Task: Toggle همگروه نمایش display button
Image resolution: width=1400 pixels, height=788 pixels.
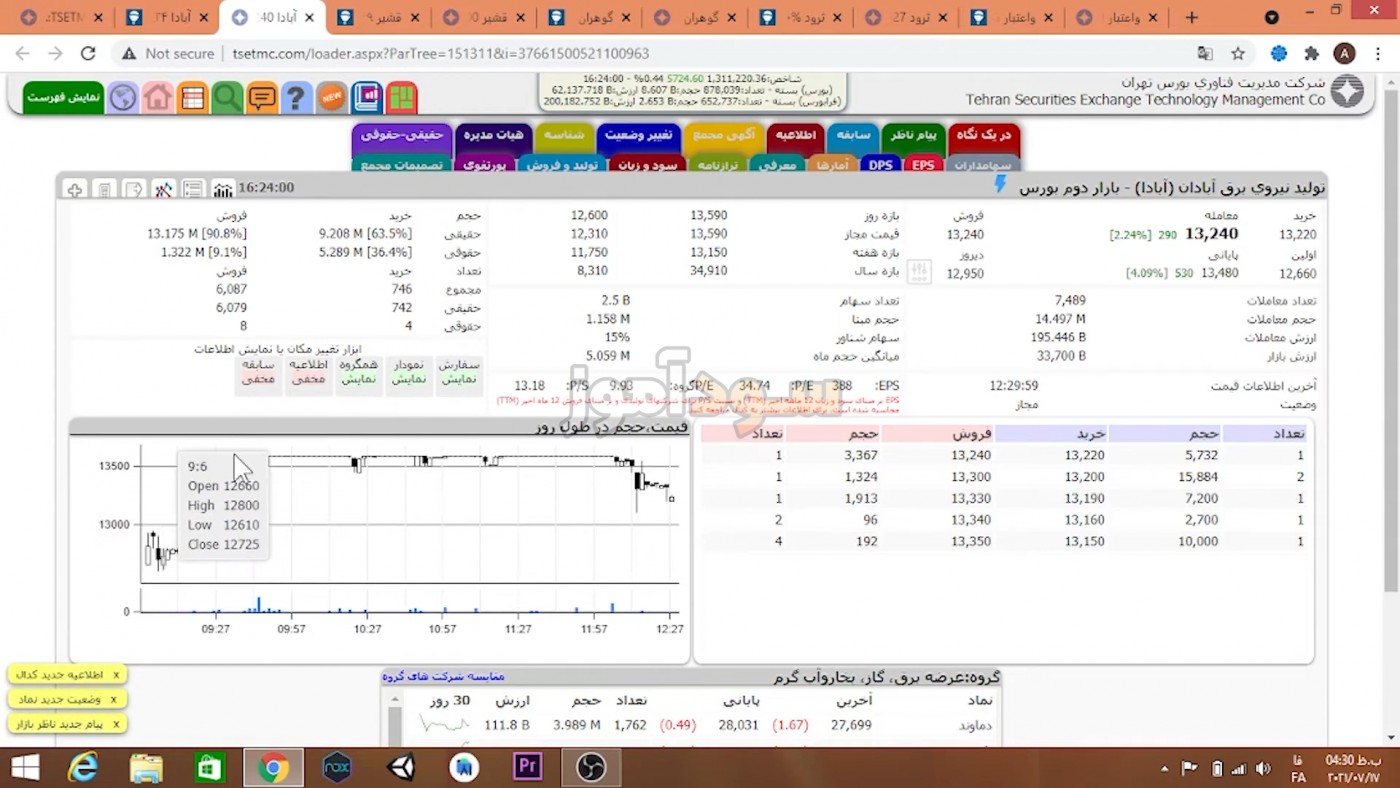Action: pos(359,373)
